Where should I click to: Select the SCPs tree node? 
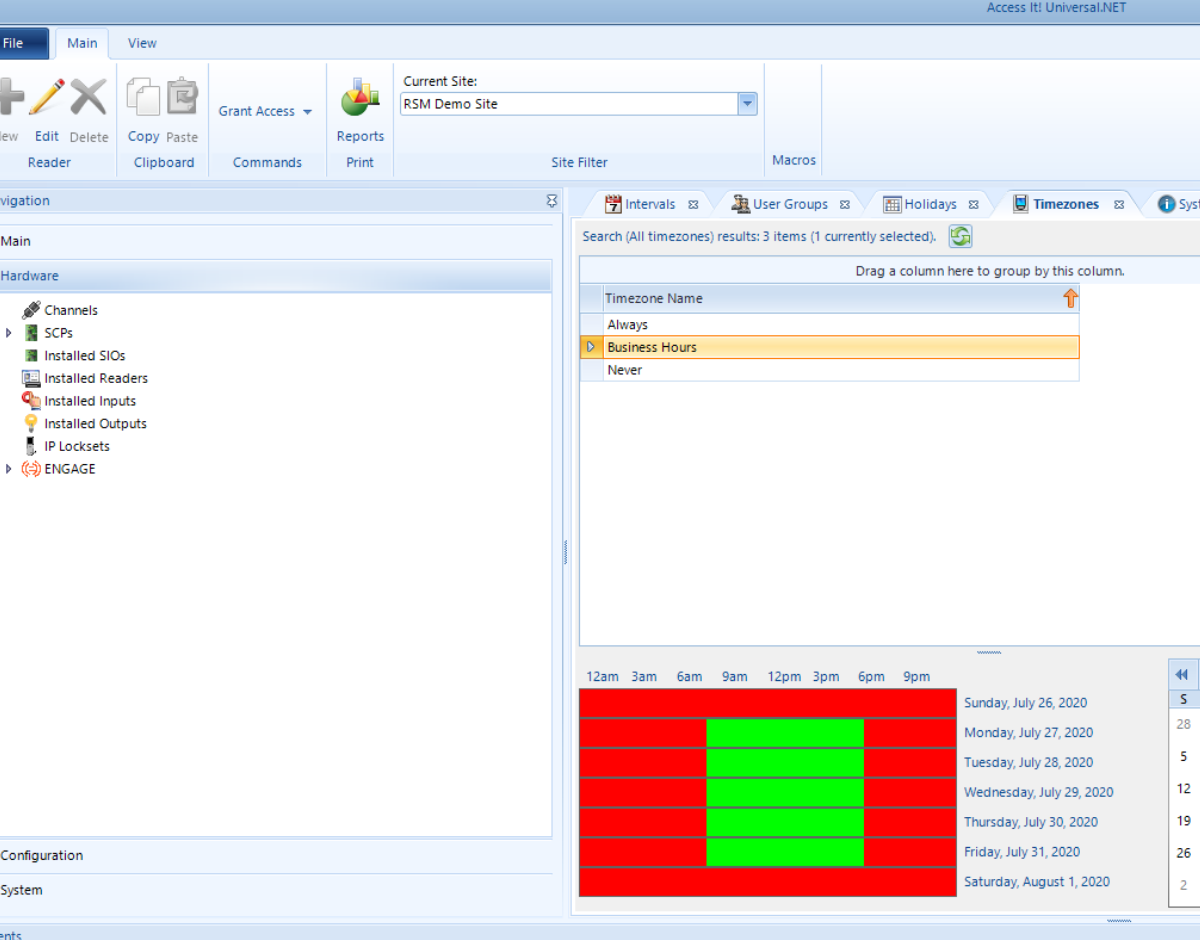[x=58, y=333]
